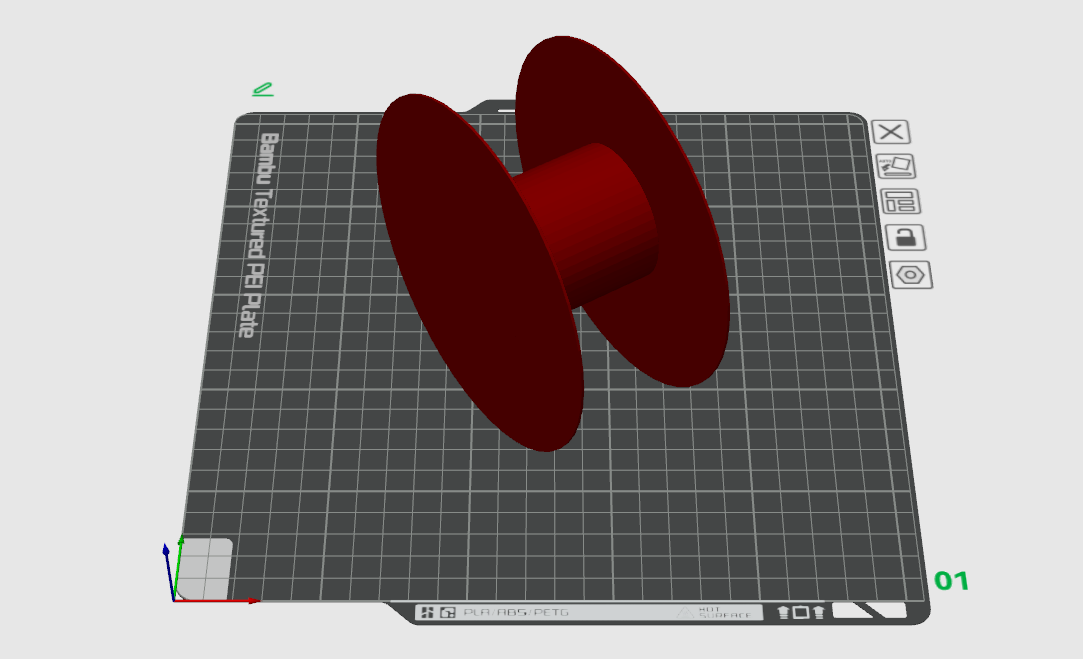1083x659 pixels.
Task: Click the arrange plate objects icon
Action: click(x=901, y=202)
